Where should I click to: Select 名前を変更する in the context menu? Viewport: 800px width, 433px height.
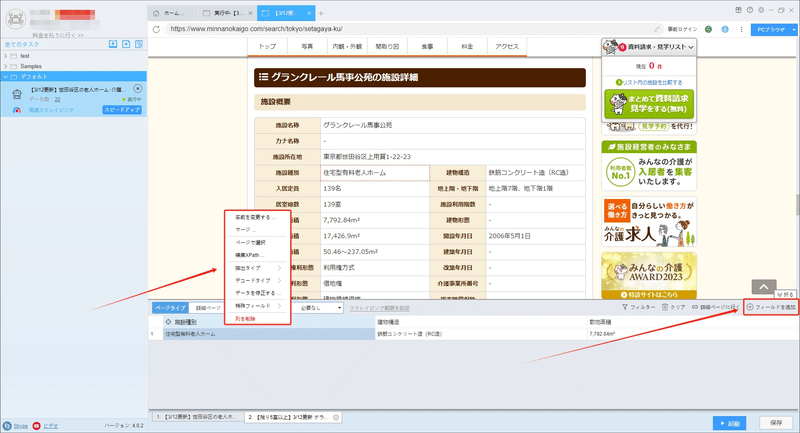coord(257,217)
